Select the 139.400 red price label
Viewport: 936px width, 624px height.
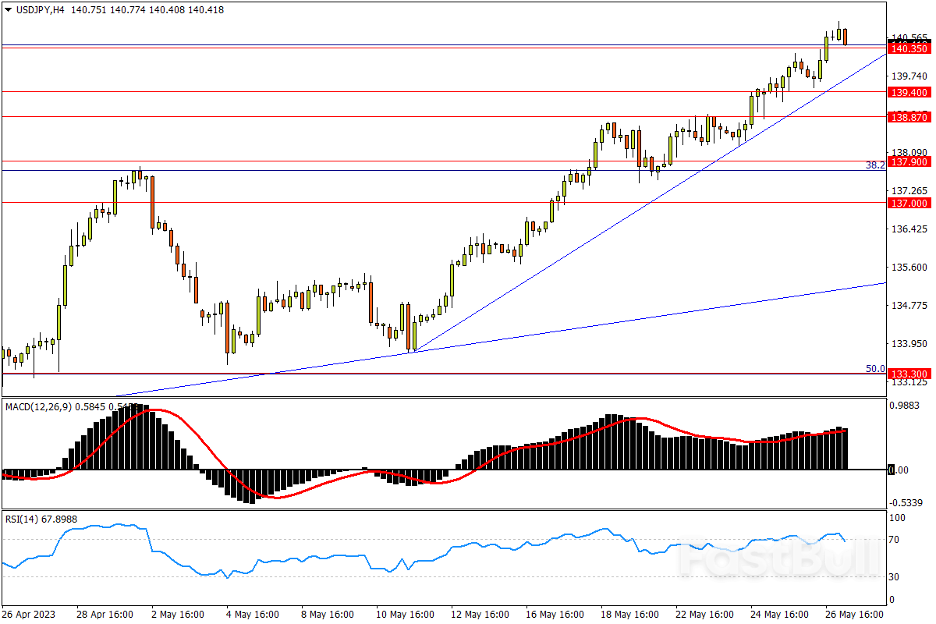[x=908, y=92]
